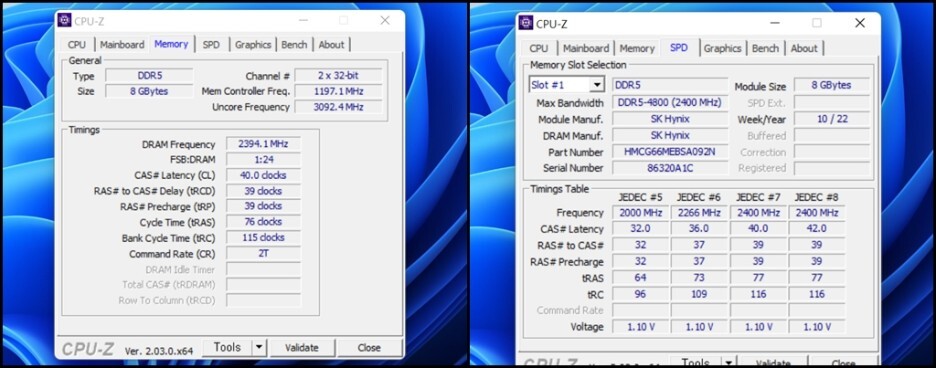Open Bench tab in left CPU-Z window

coord(294,45)
